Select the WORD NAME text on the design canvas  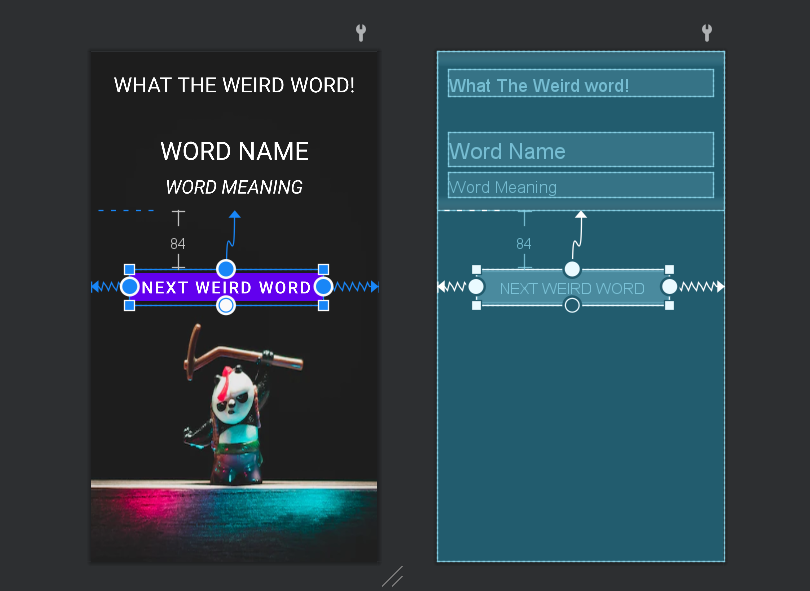[x=234, y=151]
